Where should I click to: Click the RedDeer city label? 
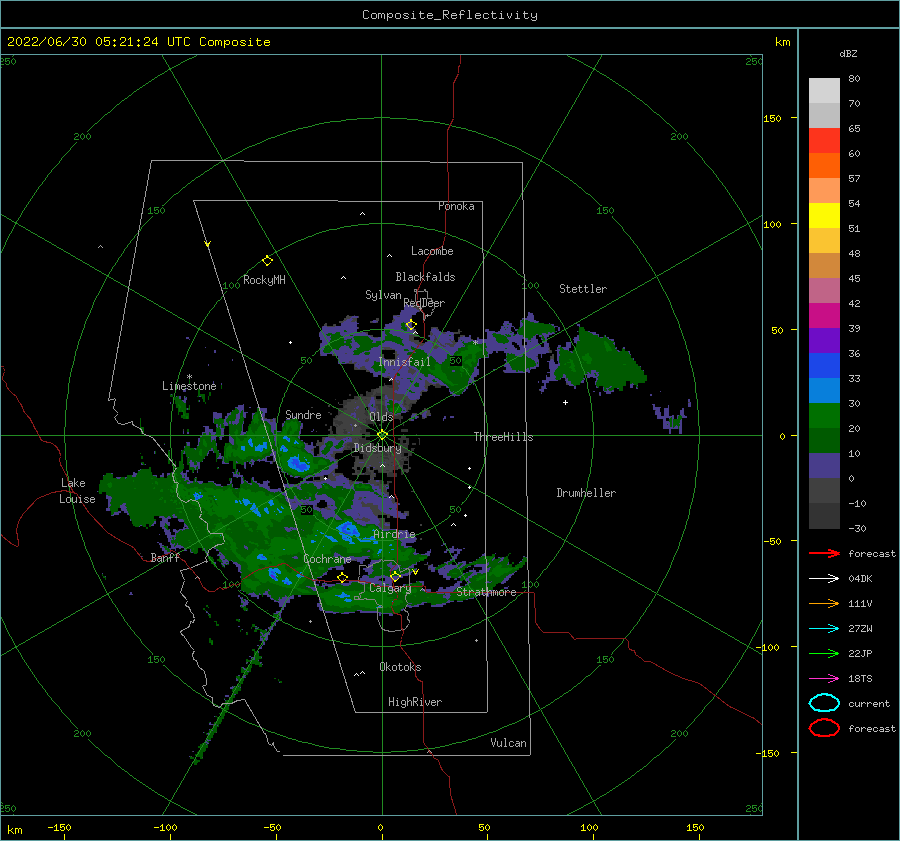[x=424, y=303]
